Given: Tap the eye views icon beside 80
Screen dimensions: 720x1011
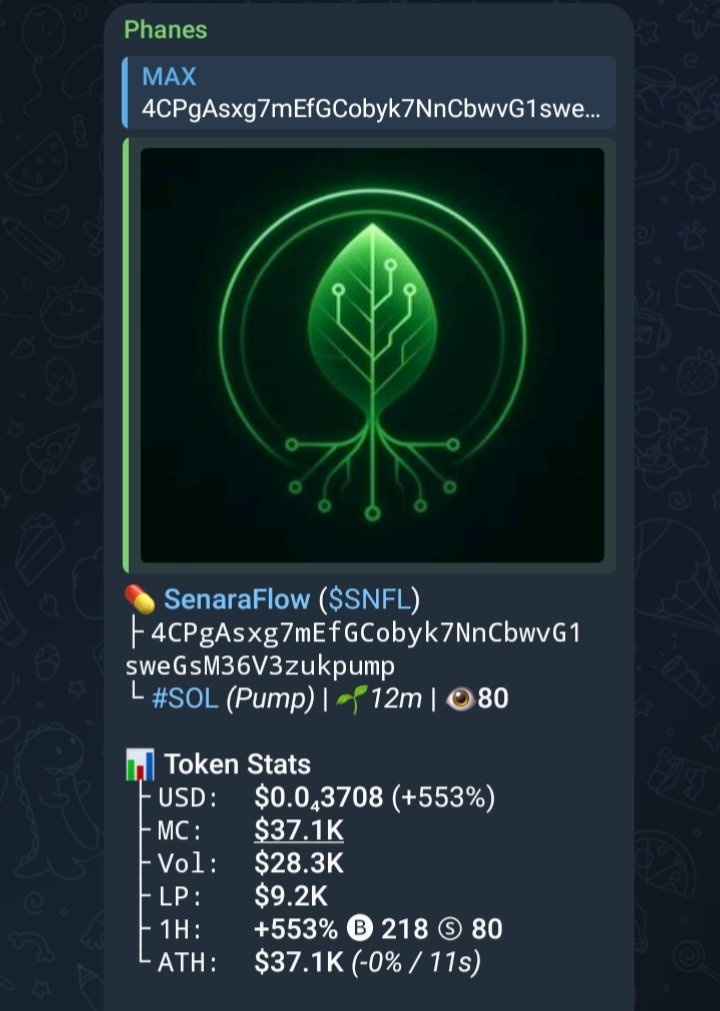Looking at the screenshot, I should (460, 699).
